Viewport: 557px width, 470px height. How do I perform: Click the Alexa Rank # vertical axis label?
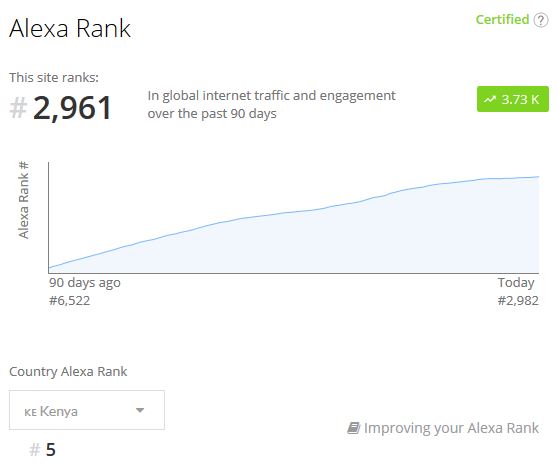23,200
